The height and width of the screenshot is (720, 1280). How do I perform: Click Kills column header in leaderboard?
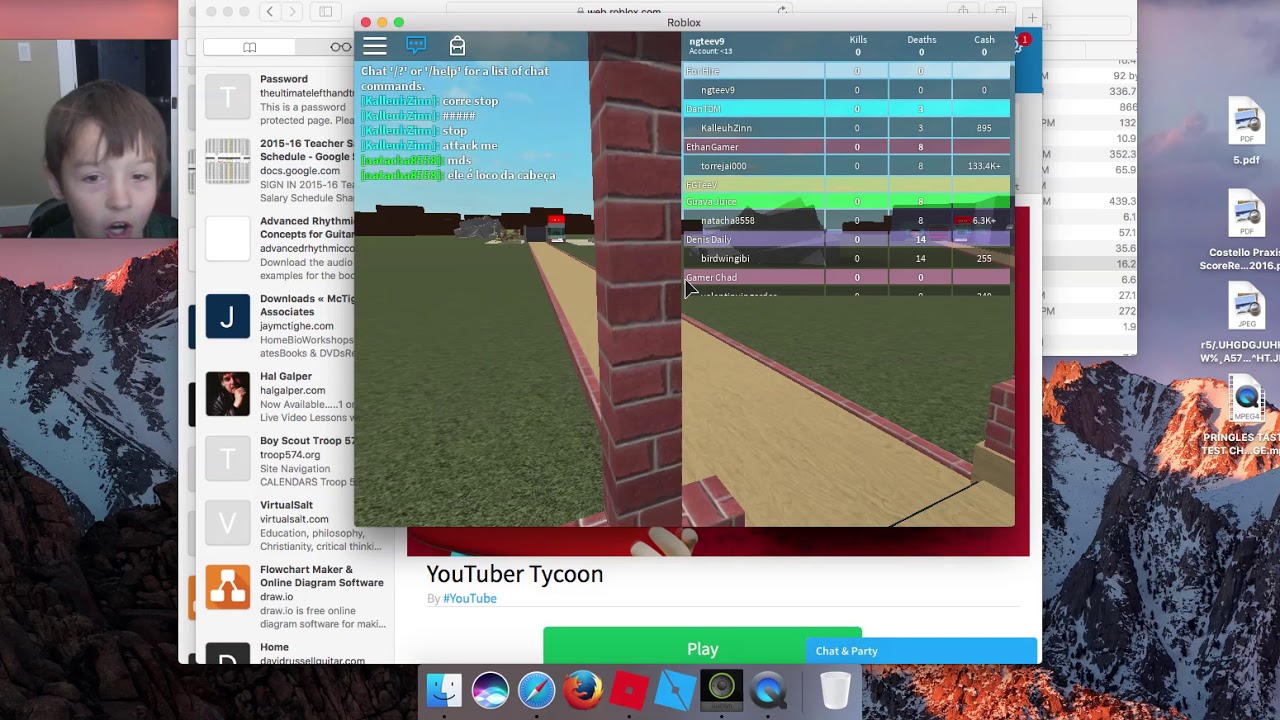(858, 40)
